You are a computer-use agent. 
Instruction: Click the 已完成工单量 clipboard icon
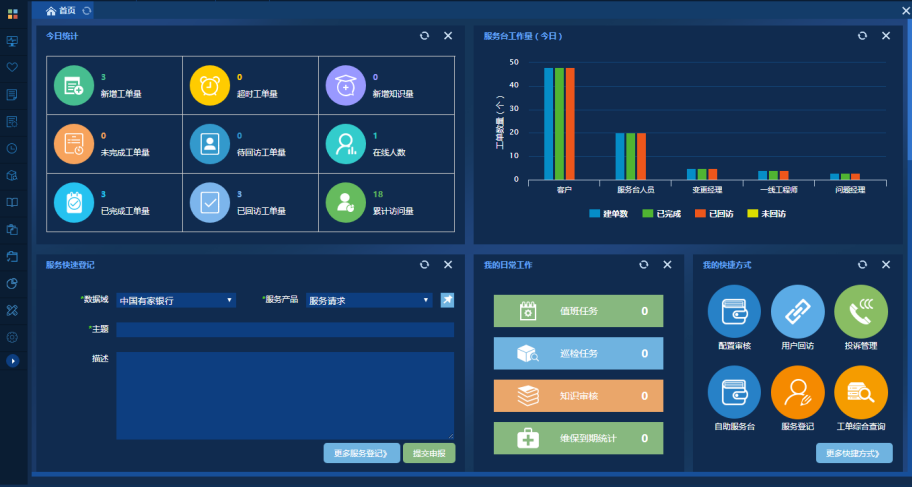pos(74,202)
